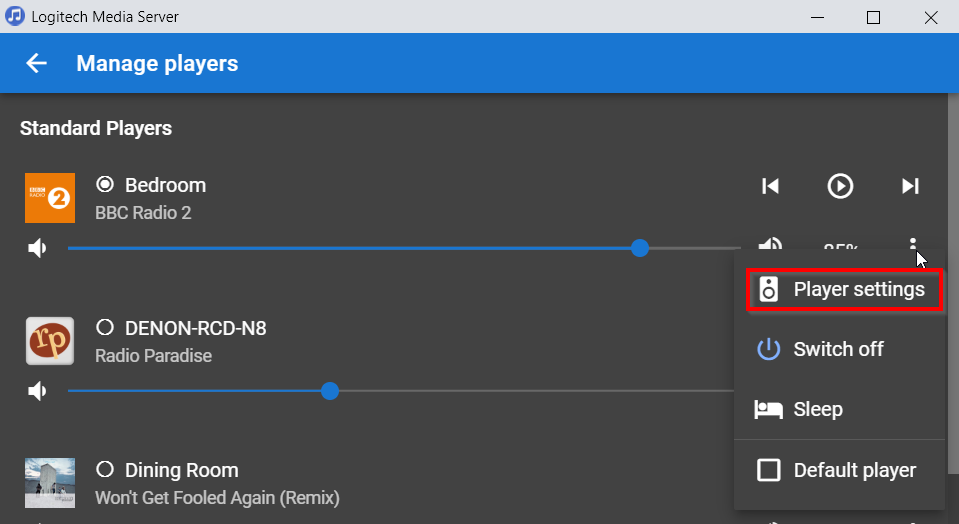
Task: Click volume down icon for DENON-RCD-N8
Action: [38, 391]
